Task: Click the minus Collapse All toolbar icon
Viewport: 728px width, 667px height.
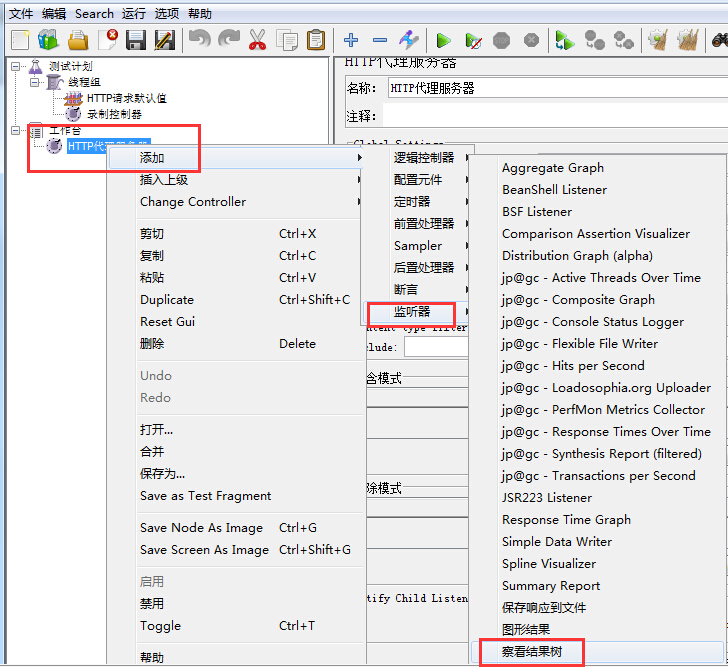Action: [x=380, y=40]
